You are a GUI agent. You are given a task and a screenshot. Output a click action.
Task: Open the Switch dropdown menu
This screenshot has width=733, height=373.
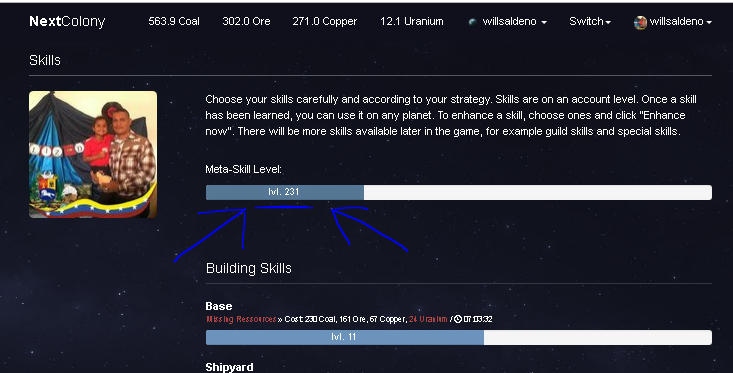click(x=590, y=22)
